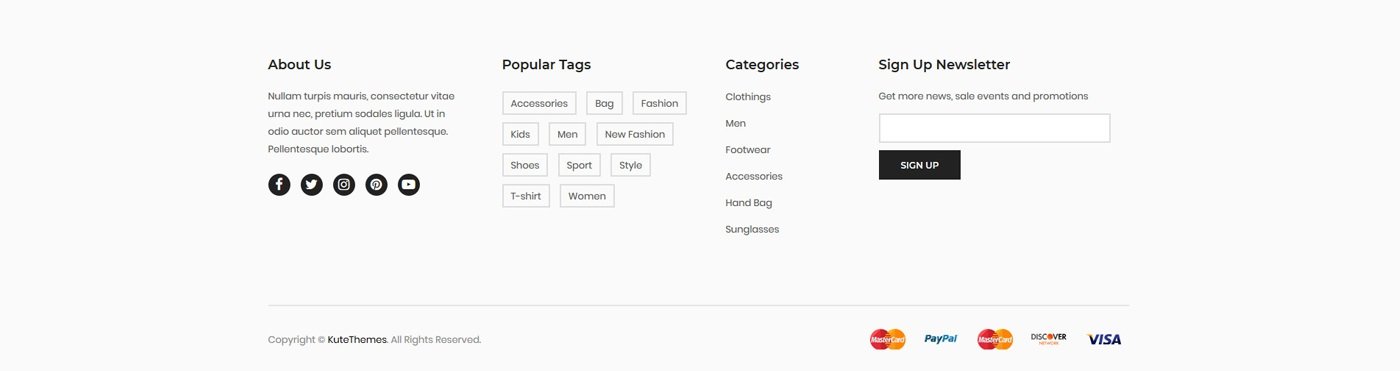Open the Facebook social icon
This screenshot has height=371, width=1400.
279,184
